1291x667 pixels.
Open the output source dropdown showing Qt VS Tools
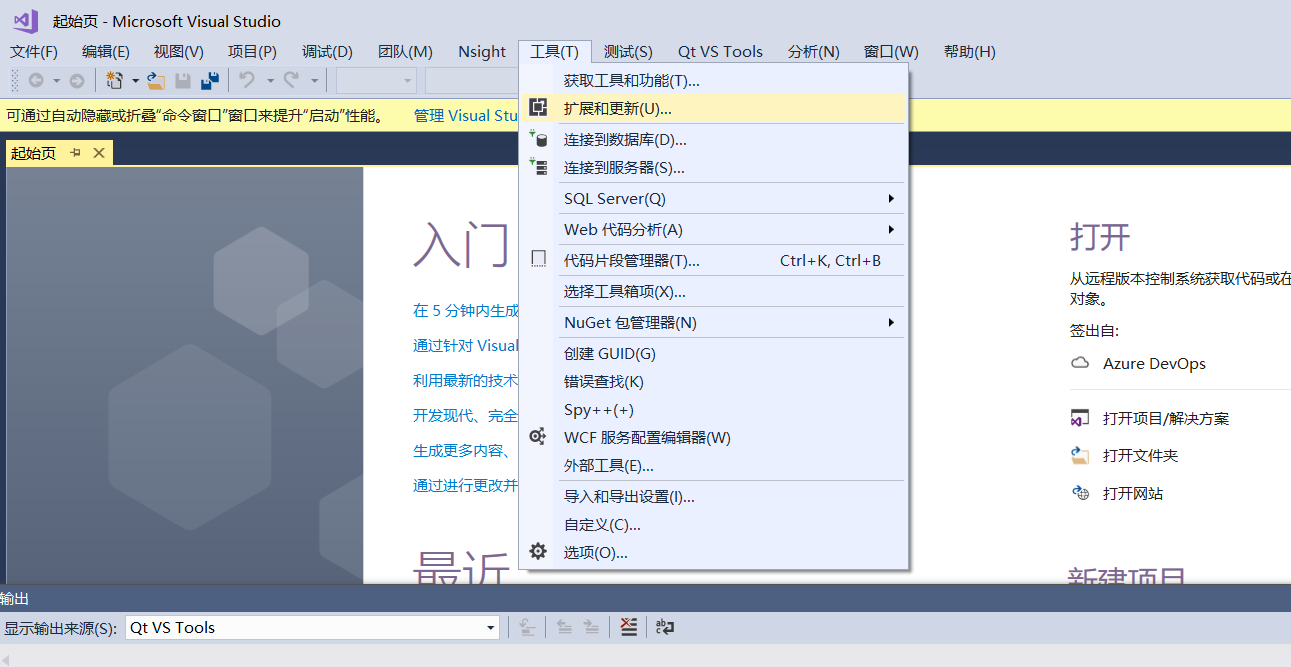[x=490, y=628]
